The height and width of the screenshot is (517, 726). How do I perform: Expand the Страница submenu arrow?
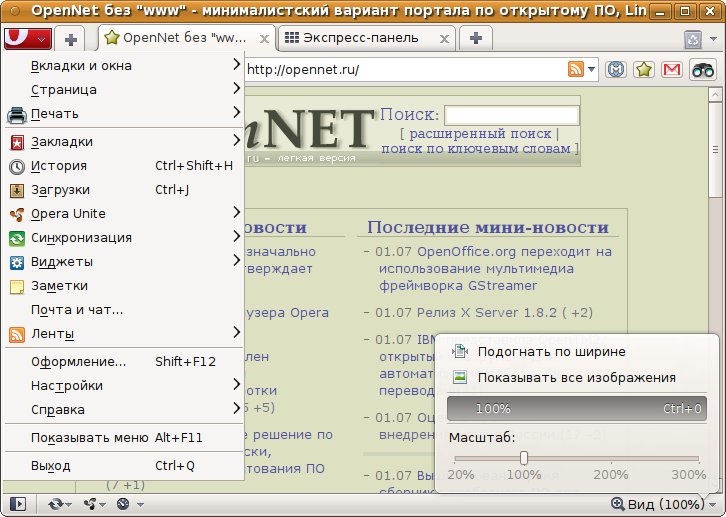pos(236,88)
